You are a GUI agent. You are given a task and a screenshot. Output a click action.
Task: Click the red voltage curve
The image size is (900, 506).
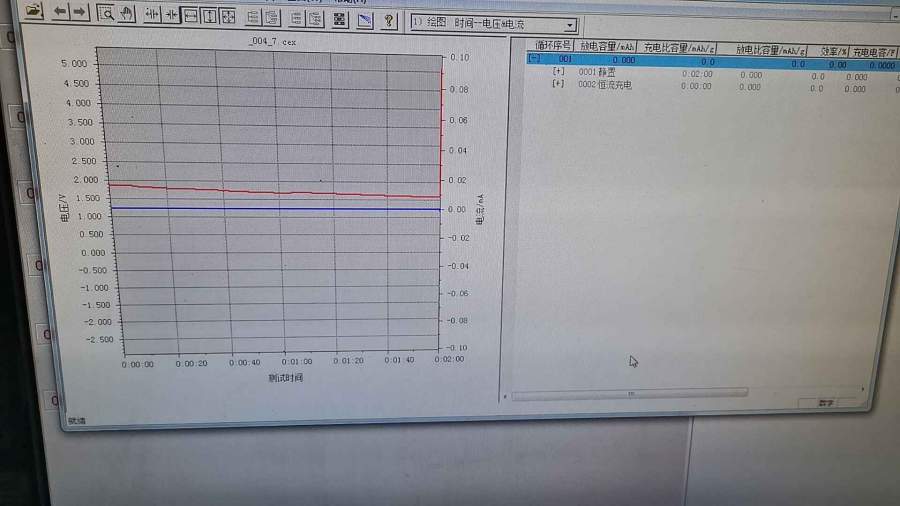point(276,192)
